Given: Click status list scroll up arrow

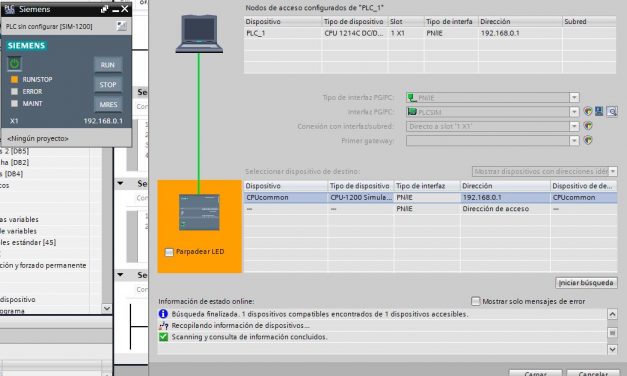Looking at the screenshot, I should coord(612,314).
